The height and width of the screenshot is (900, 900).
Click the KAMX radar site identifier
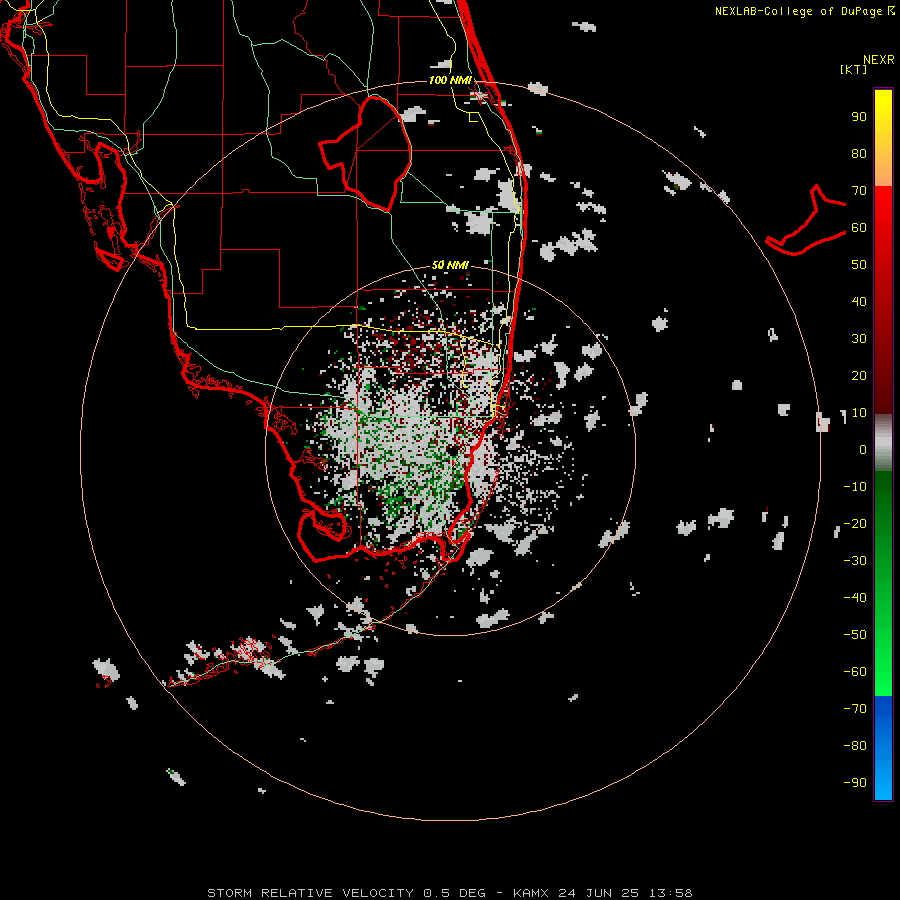531,893
